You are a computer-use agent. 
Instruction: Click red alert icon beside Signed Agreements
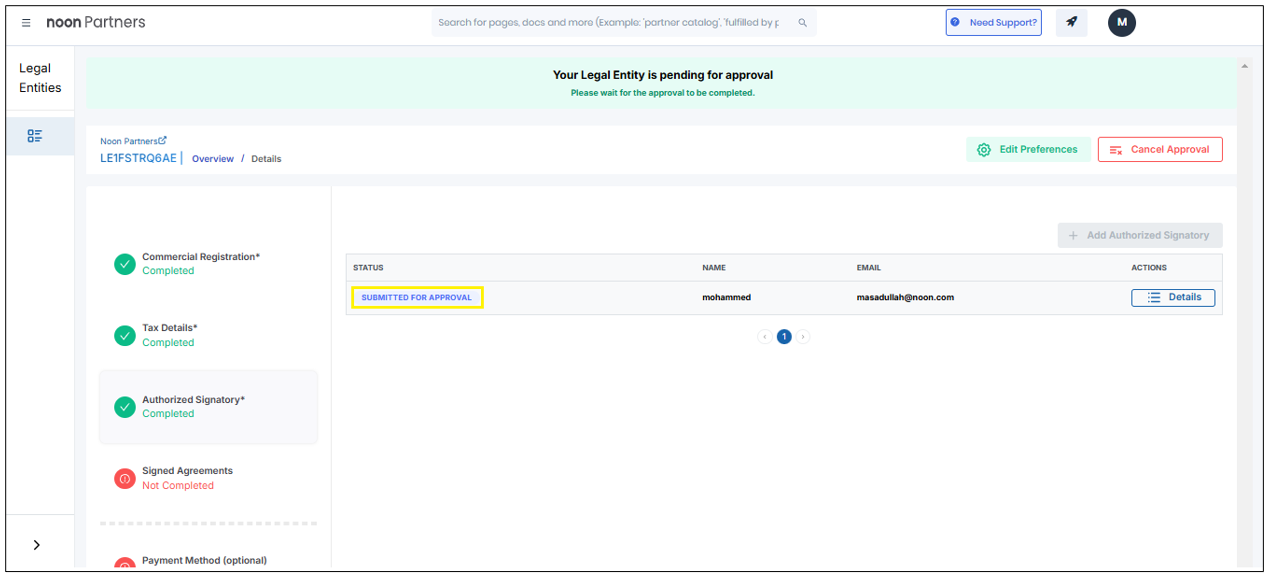click(124, 479)
